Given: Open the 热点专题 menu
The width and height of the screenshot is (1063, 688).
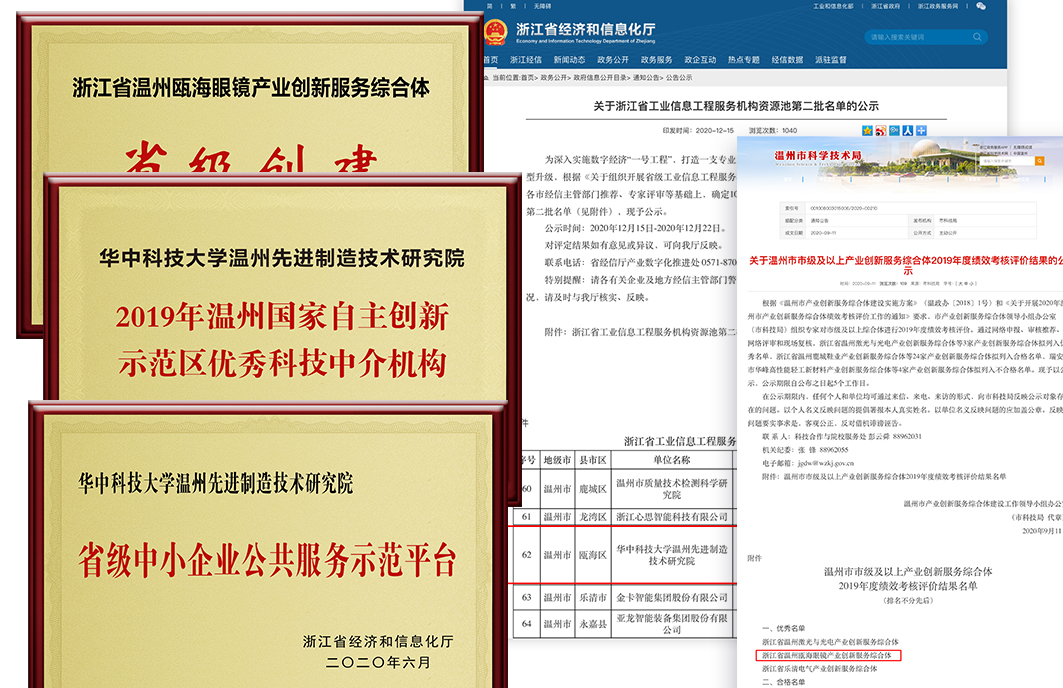Looking at the screenshot, I should point(744,60).
